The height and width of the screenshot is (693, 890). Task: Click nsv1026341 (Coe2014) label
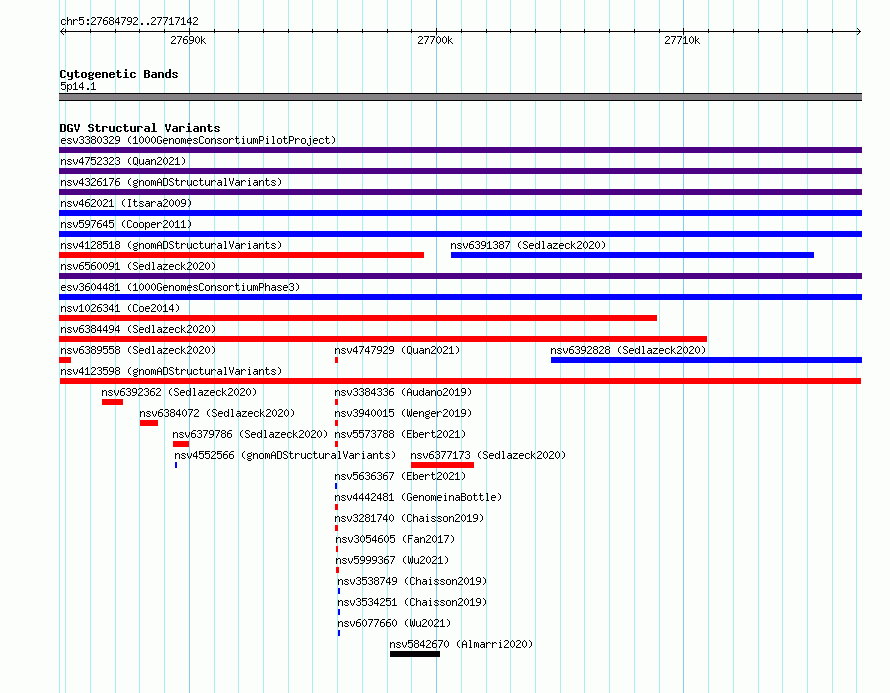point(120,308)
